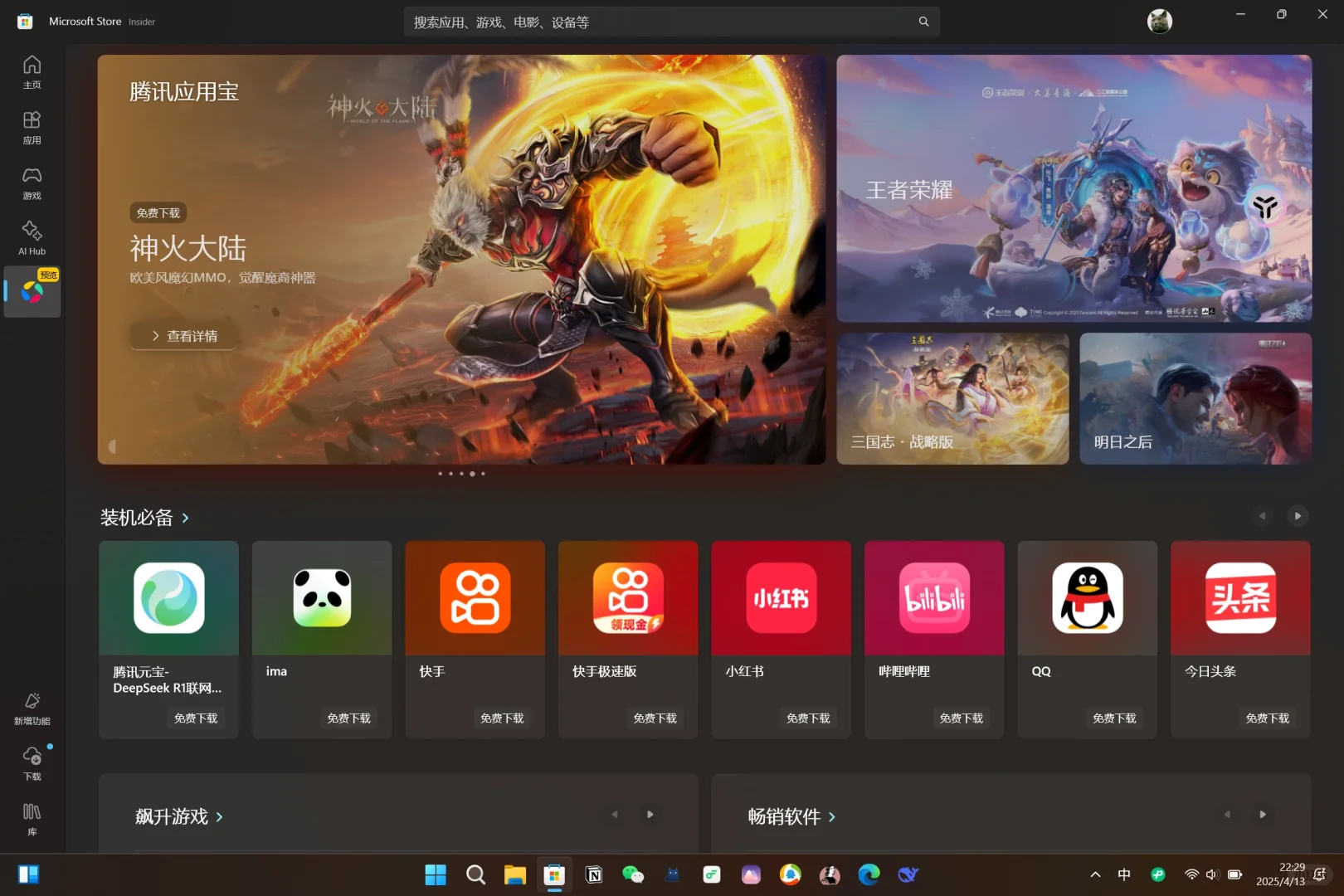
Task: Previous arrow in 飙升游戏 section
Action: (x=614, y=815)
